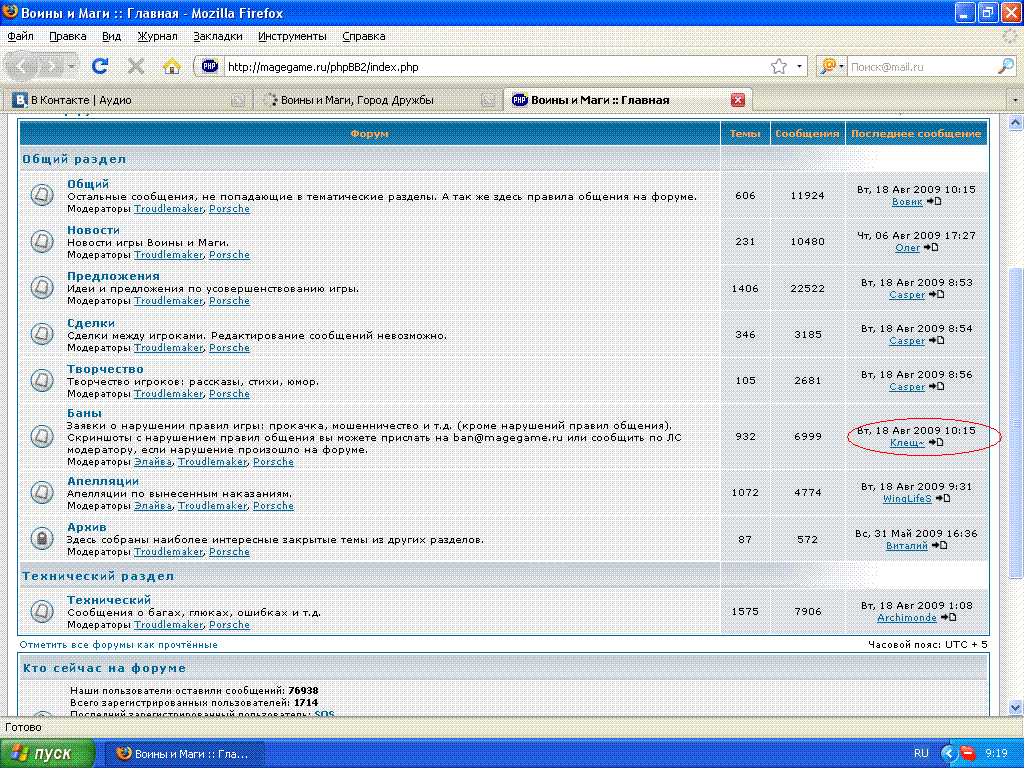1024x768 pixels.
Task: Click the red tray icon beside the clock
Action: coord(968,754)
